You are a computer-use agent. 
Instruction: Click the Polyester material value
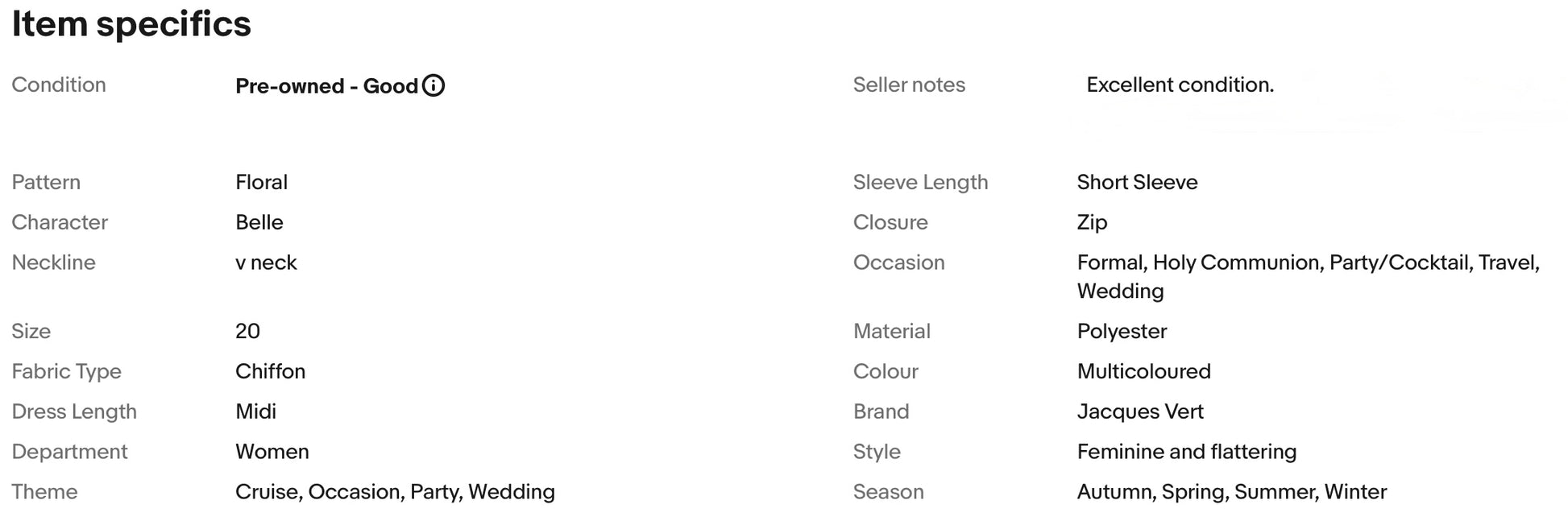pos(1122,331)
